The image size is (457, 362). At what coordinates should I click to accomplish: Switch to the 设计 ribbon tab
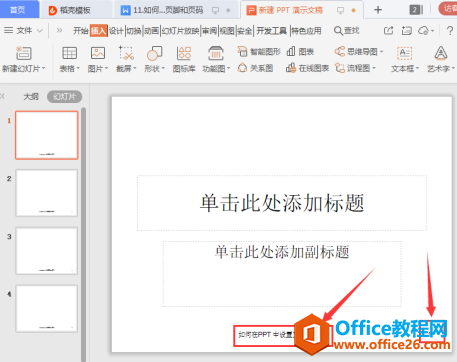pyautogui.click(x=116, y=31)
